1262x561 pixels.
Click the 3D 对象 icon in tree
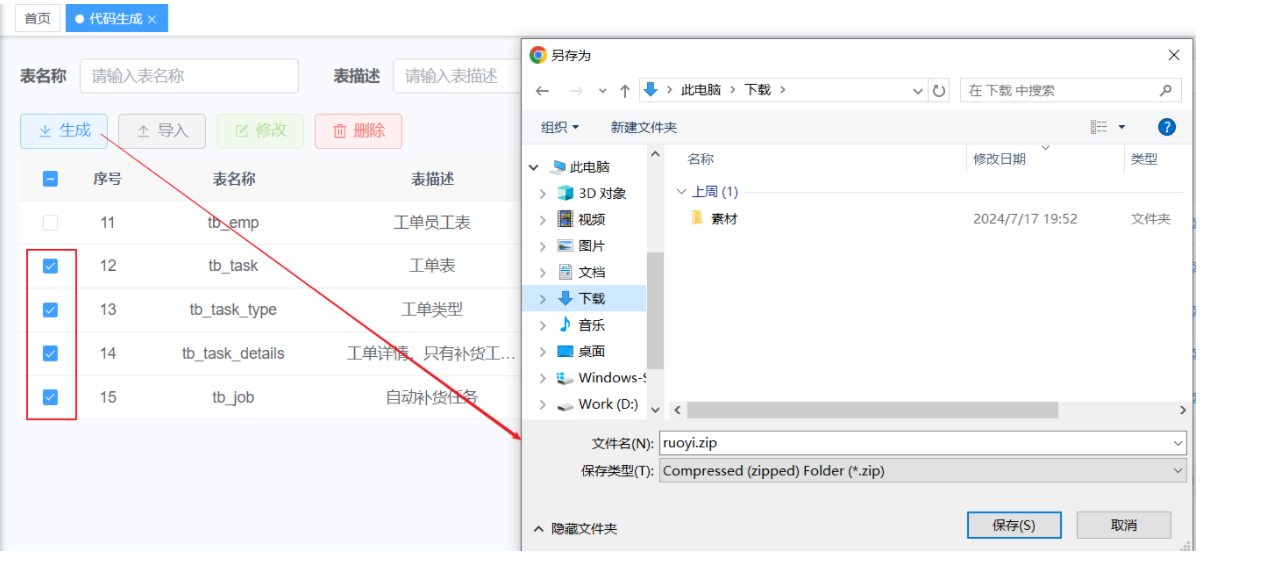pyautogui.click(x=566, y=193)
